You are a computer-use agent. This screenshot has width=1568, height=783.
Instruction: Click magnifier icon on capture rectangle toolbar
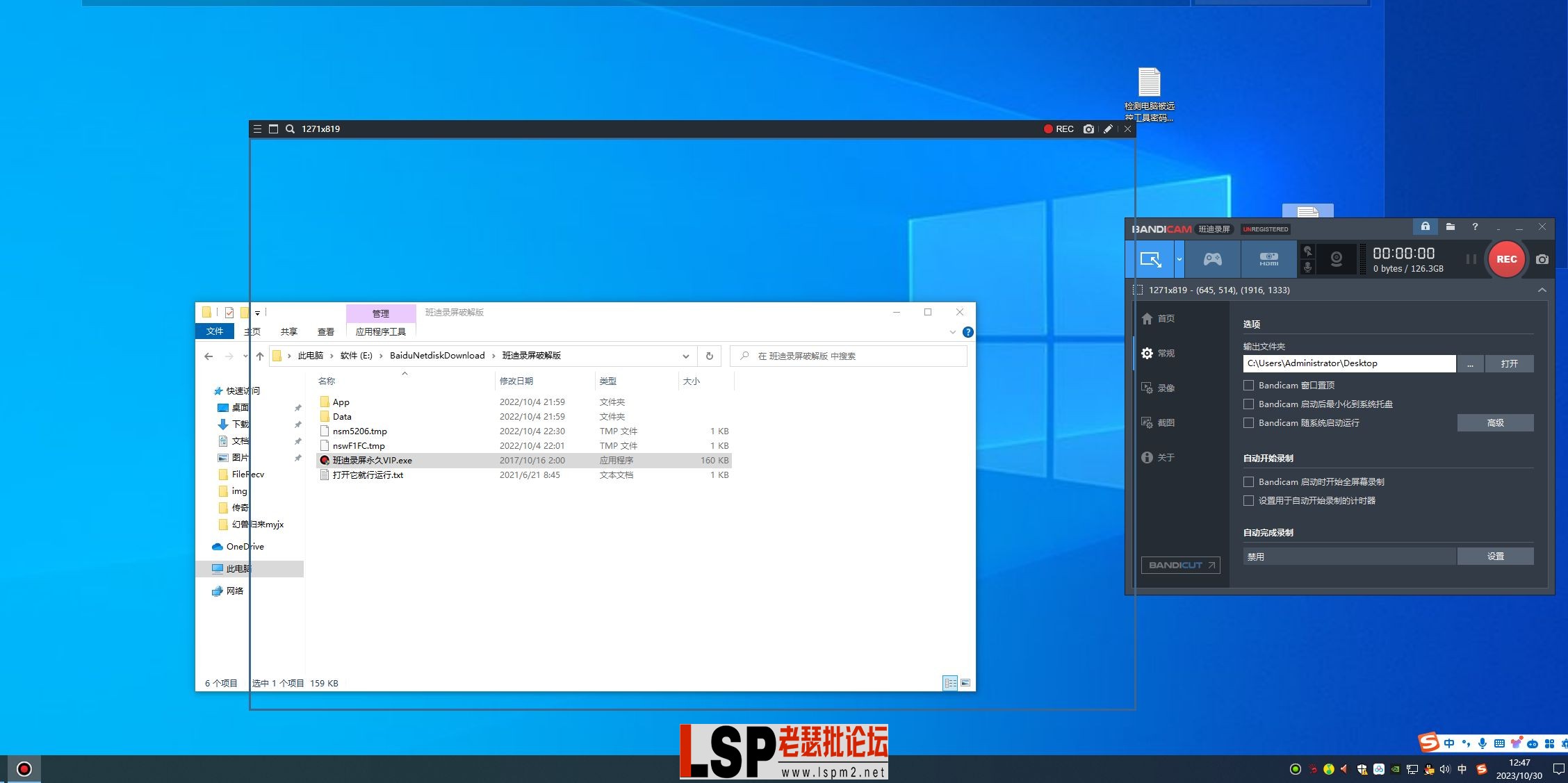point(290,129)
